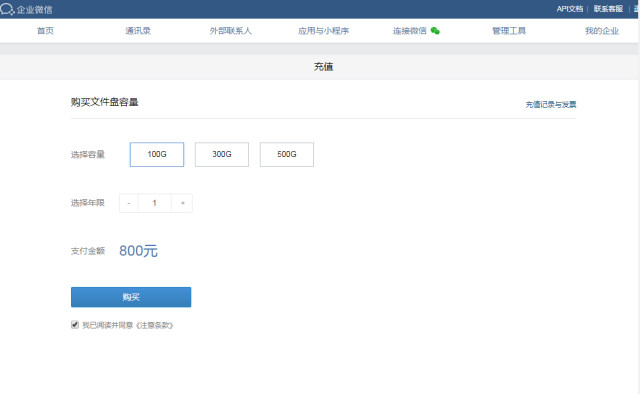Click the 选择年限 label
640x394 pixels.
pyautogui.click(x=88, y=203)
